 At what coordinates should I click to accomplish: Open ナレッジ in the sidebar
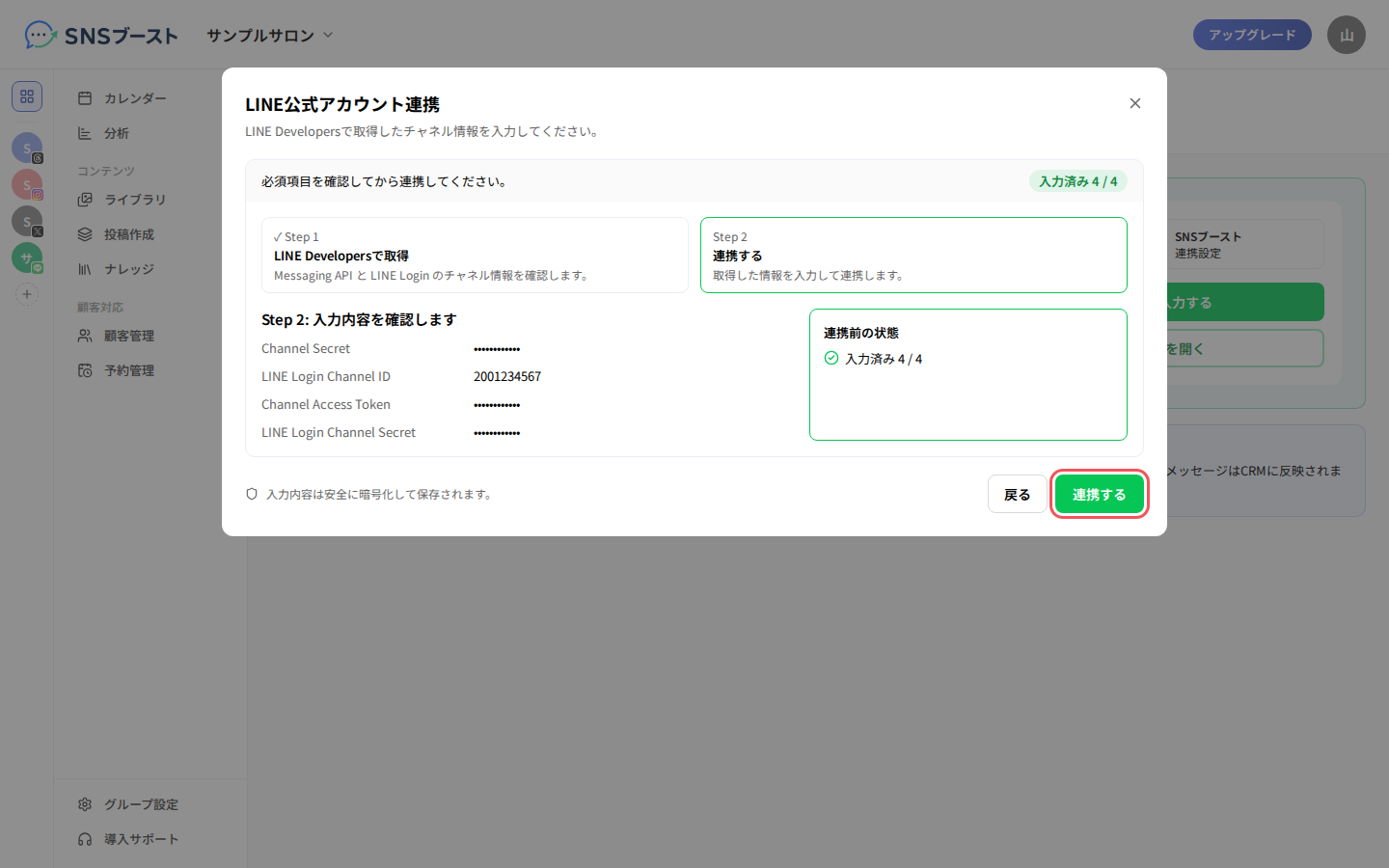pos(150,269)
